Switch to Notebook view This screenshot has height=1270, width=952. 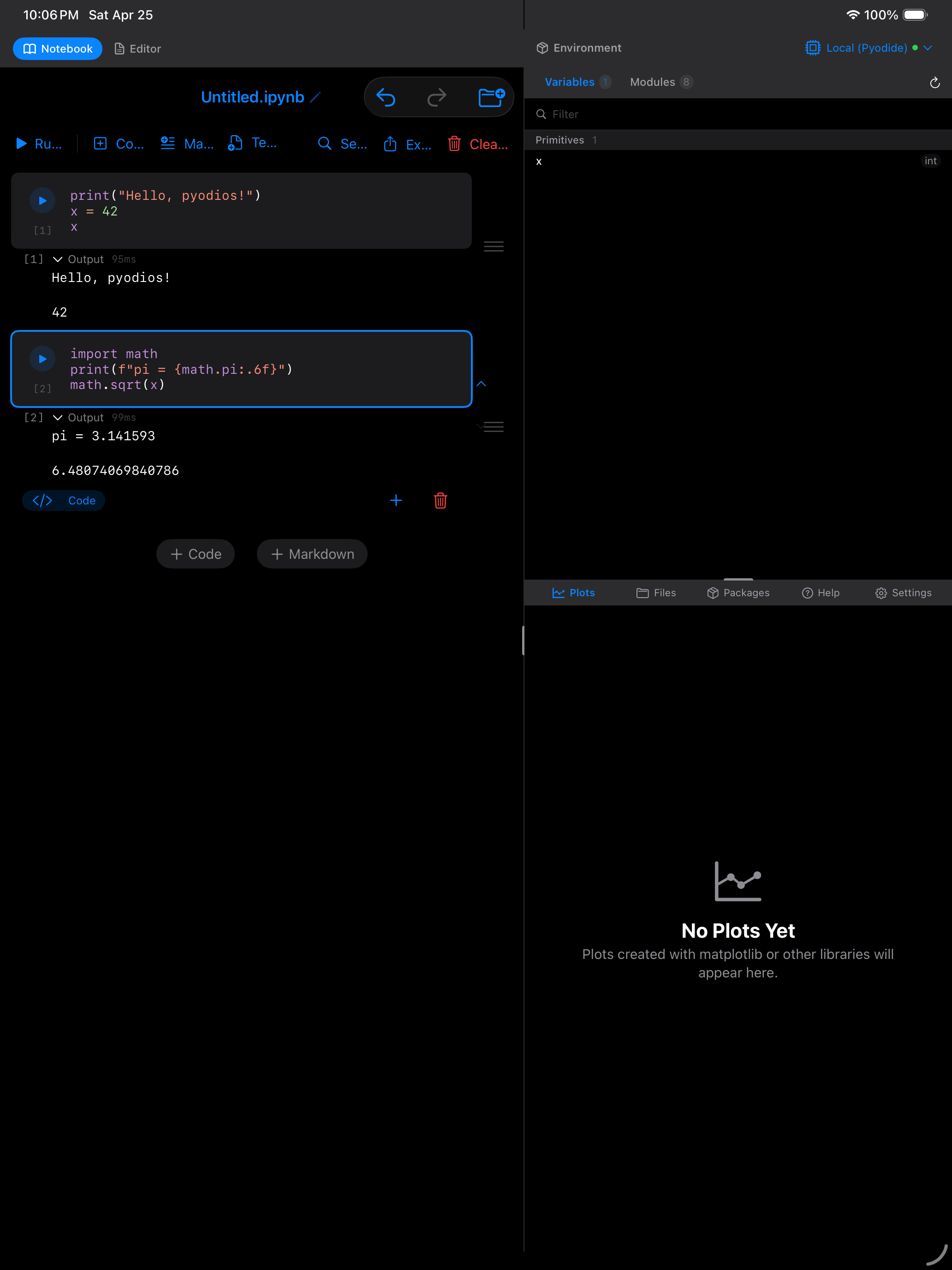point(57,49)
